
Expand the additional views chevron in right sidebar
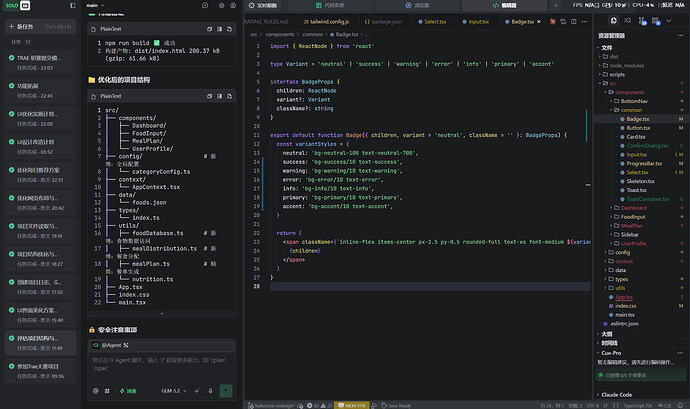tap(668, 21)
